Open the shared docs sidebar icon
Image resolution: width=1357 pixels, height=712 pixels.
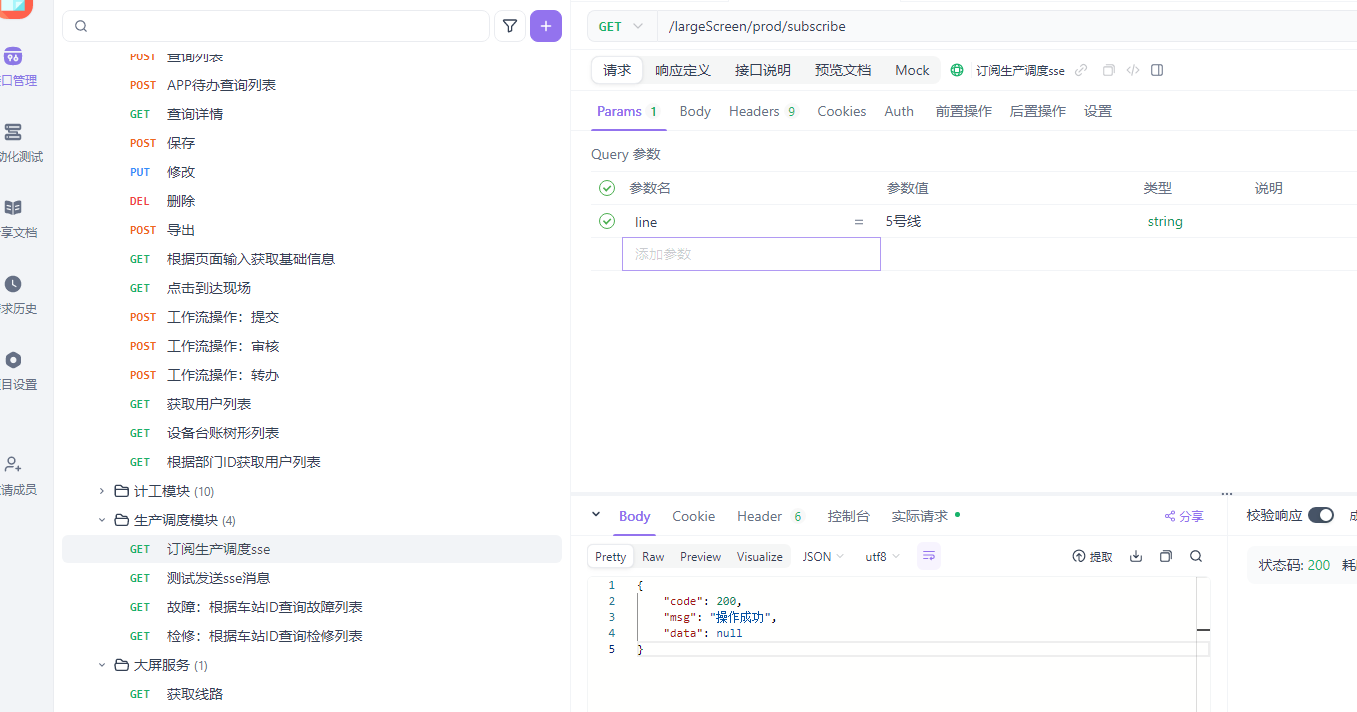pos(13,207)
